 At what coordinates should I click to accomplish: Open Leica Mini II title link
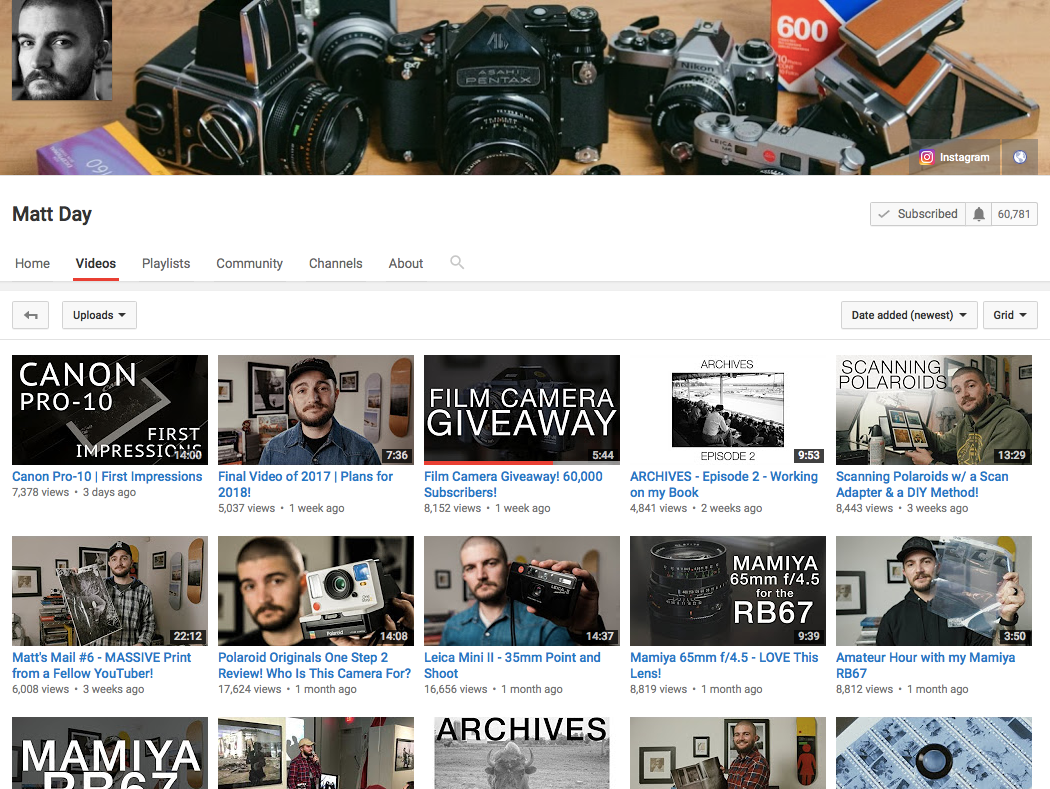pyautogui.click(x=512, y=665)
